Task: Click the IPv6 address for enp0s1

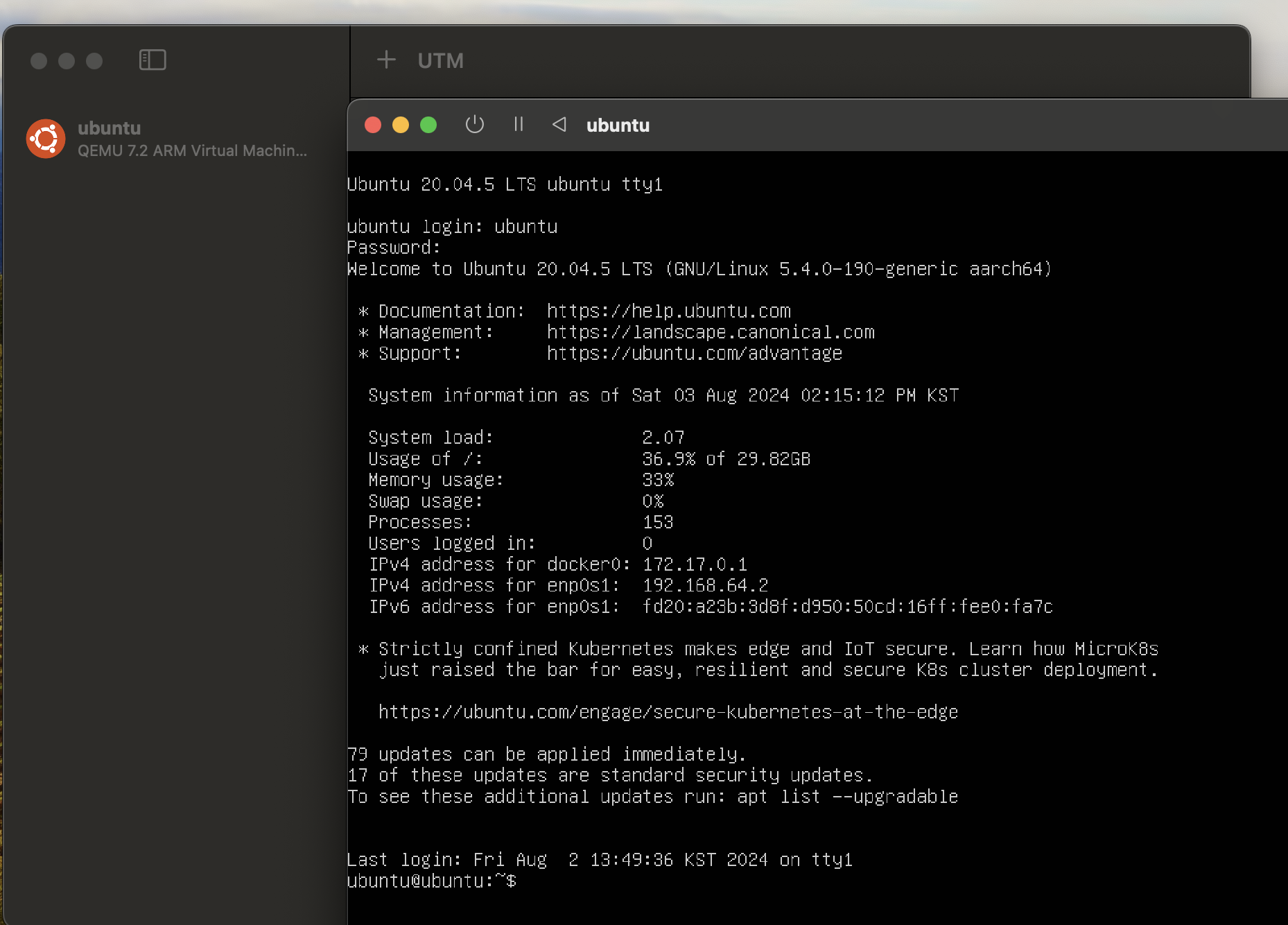Action: pyautogui.click(x=847, y=607)
